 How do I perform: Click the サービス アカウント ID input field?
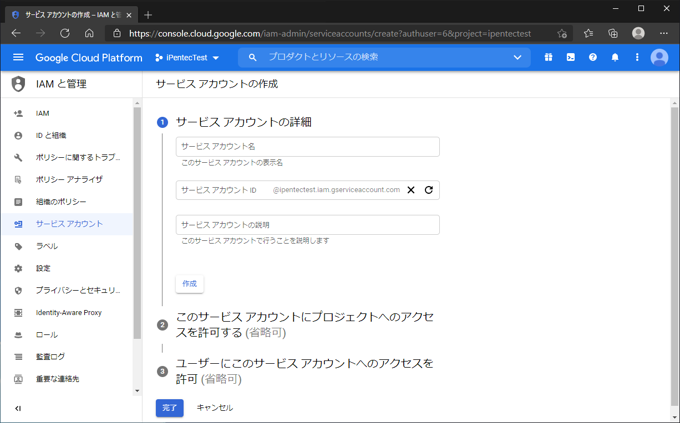tap(307, 190)
